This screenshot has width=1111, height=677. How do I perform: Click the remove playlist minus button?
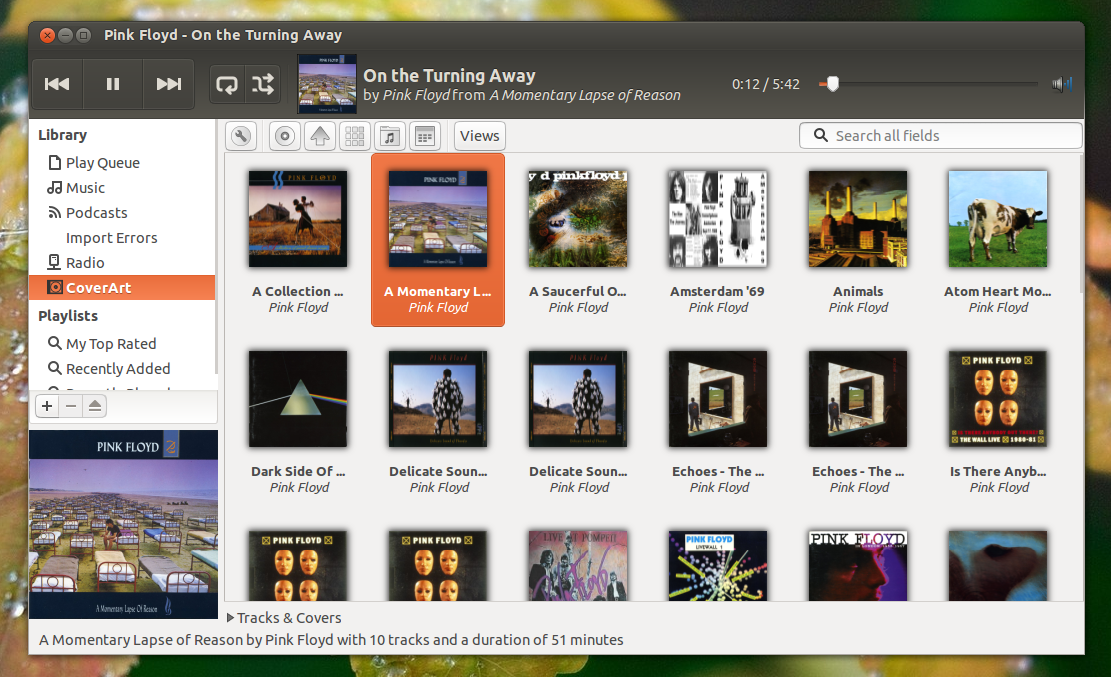(x=71, y=406)
